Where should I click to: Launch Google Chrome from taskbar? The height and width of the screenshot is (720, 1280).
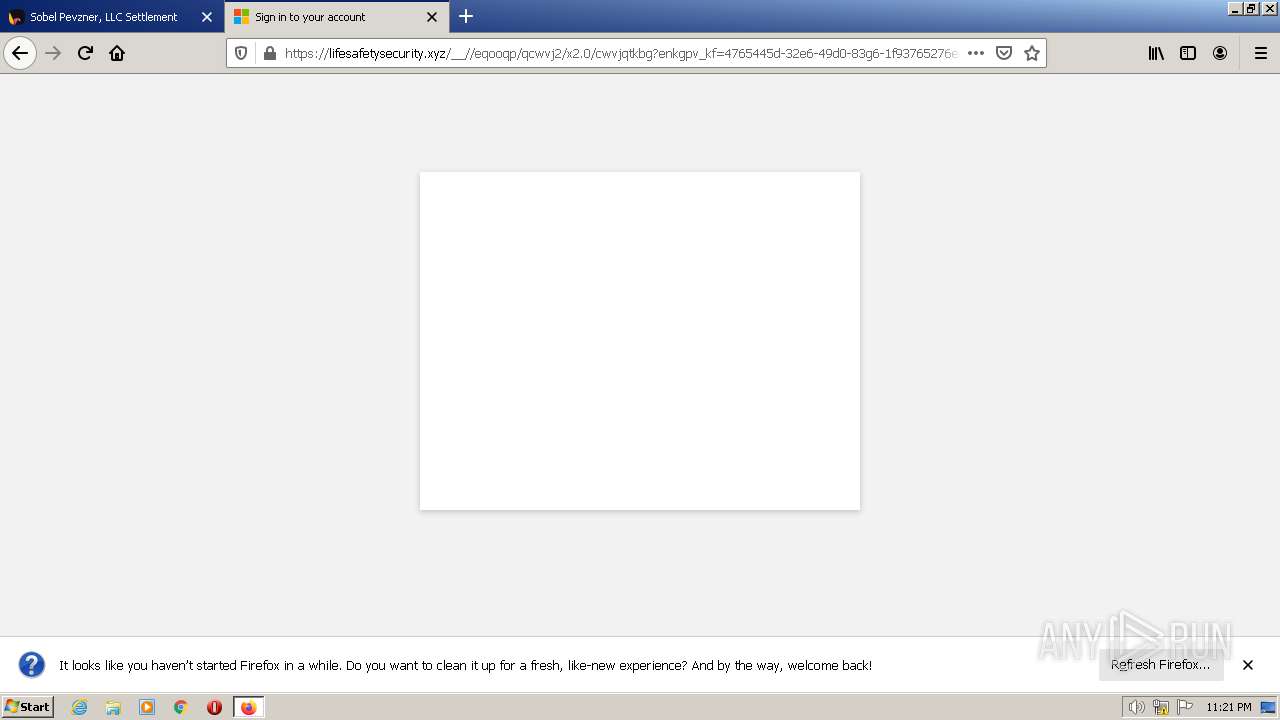[x=181, y=707]
